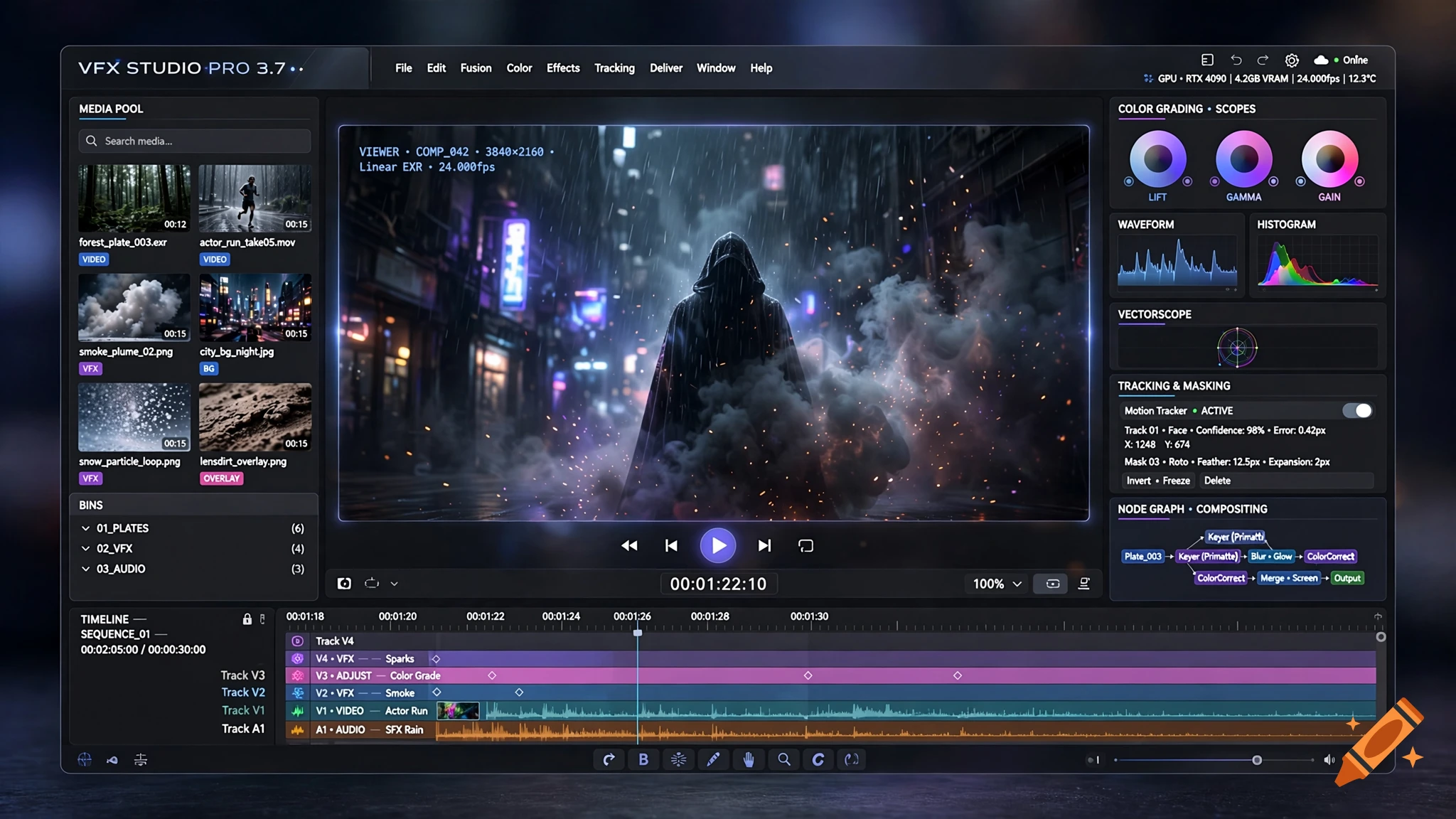Select the Merge • Screen node
This screenshot has height=819, width=1456.
[1289, 578]
